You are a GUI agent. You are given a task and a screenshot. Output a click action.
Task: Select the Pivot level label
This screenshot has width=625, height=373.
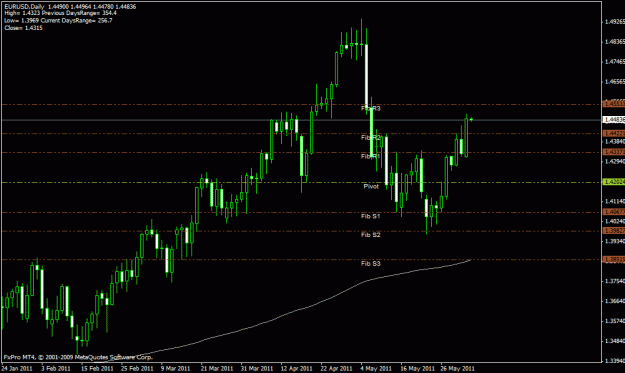coord(371,186)
